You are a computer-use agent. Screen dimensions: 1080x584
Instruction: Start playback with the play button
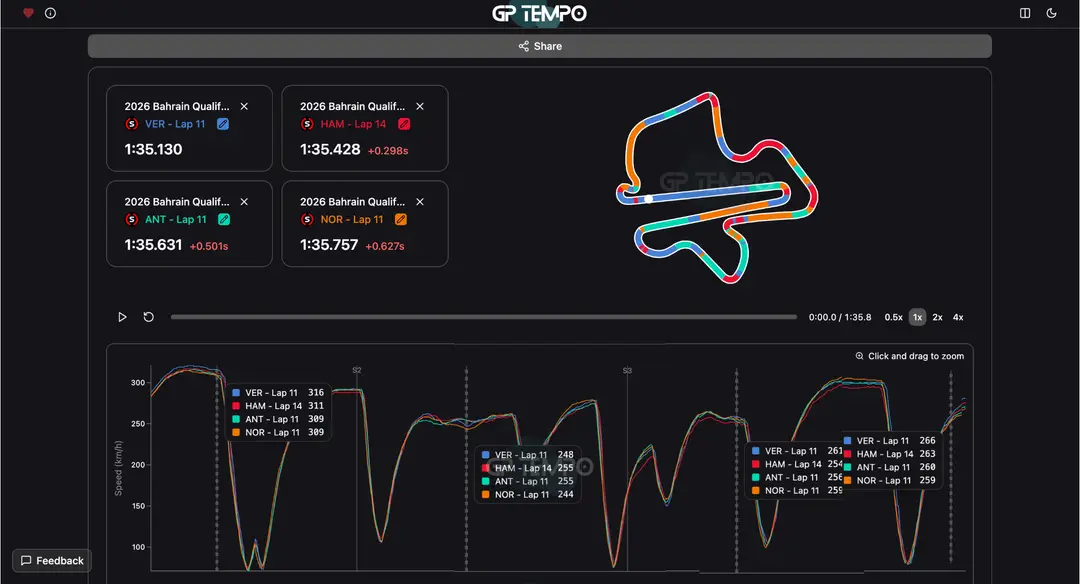(x=122, y=317)
